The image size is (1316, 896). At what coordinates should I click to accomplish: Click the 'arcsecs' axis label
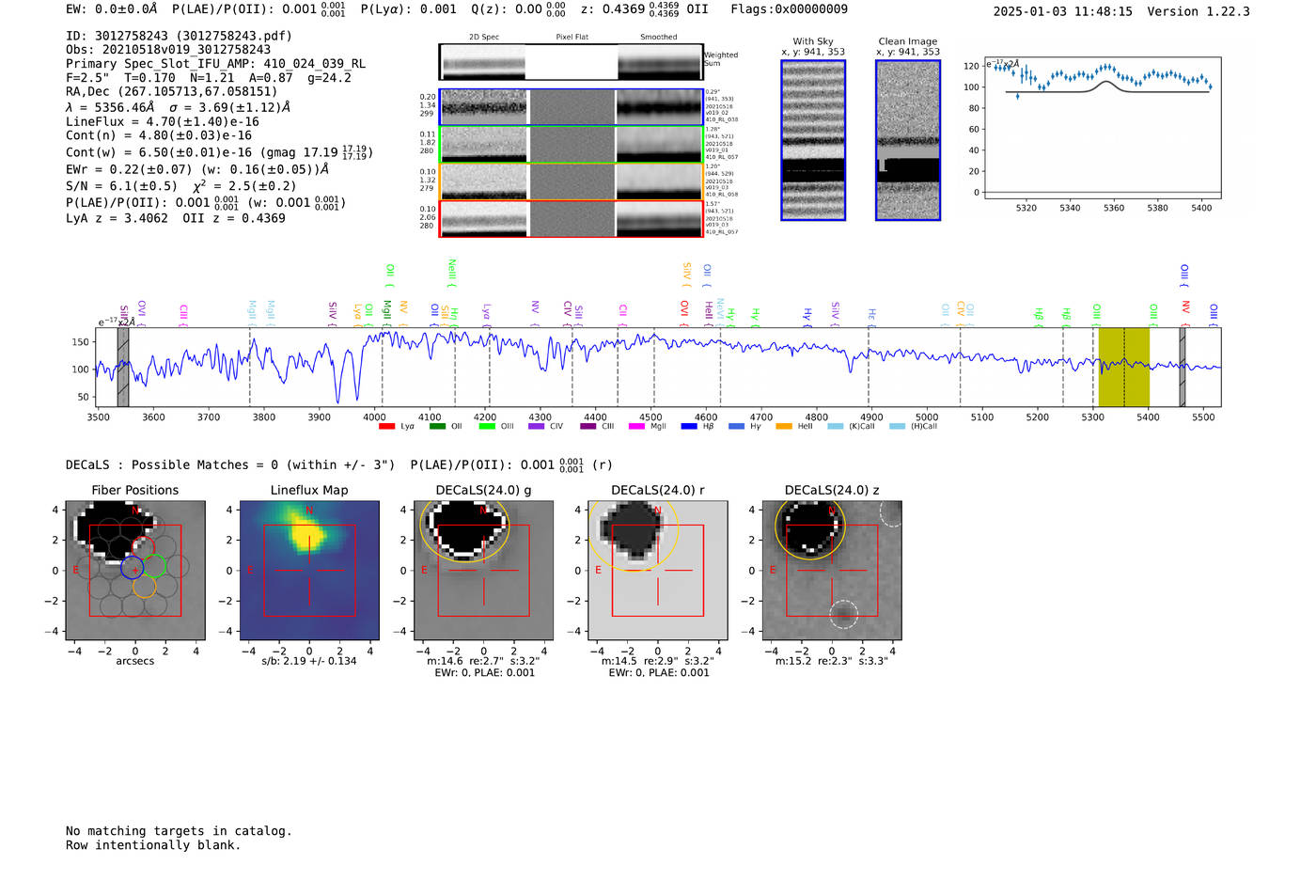click(135, 661)
